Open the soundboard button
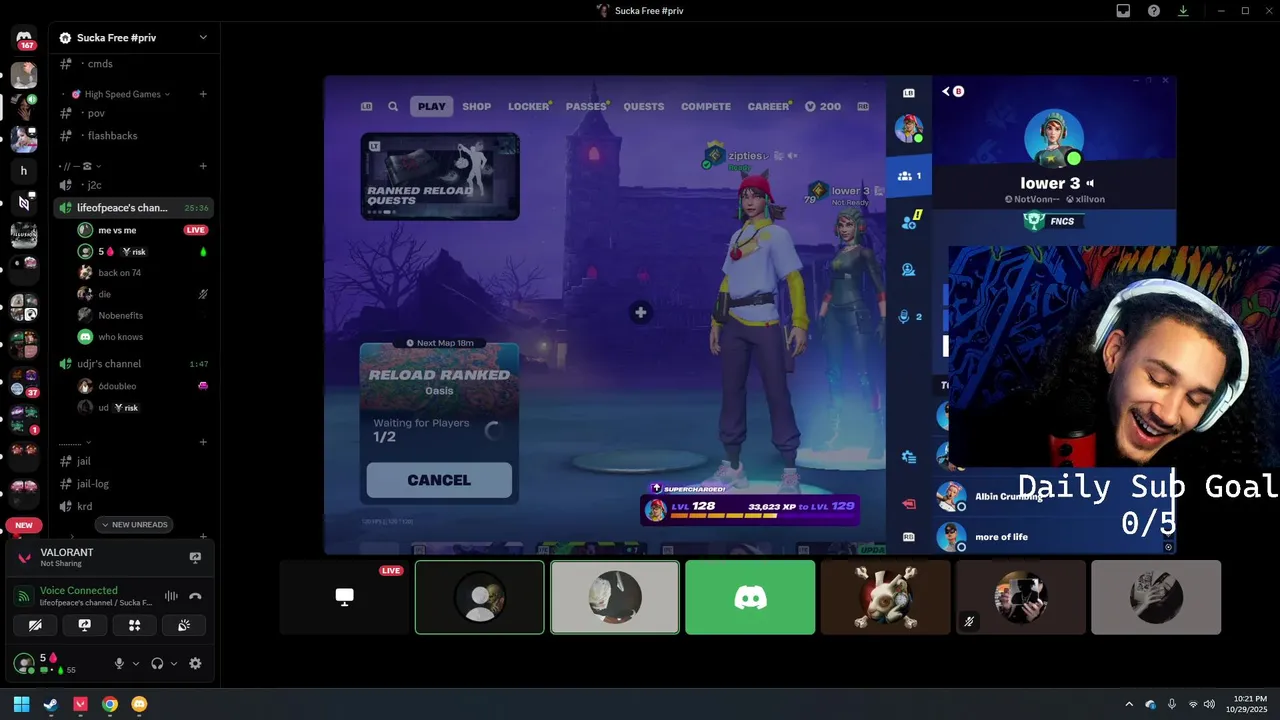This screenshot has height=720, width=1280. (184, 625)
